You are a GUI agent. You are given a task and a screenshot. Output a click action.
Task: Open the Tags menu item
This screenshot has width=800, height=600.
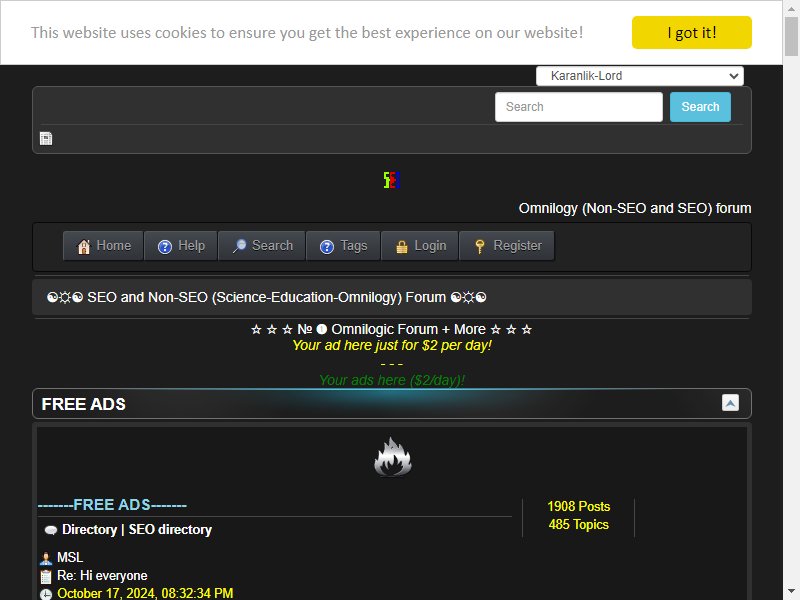tap(343, 246)
